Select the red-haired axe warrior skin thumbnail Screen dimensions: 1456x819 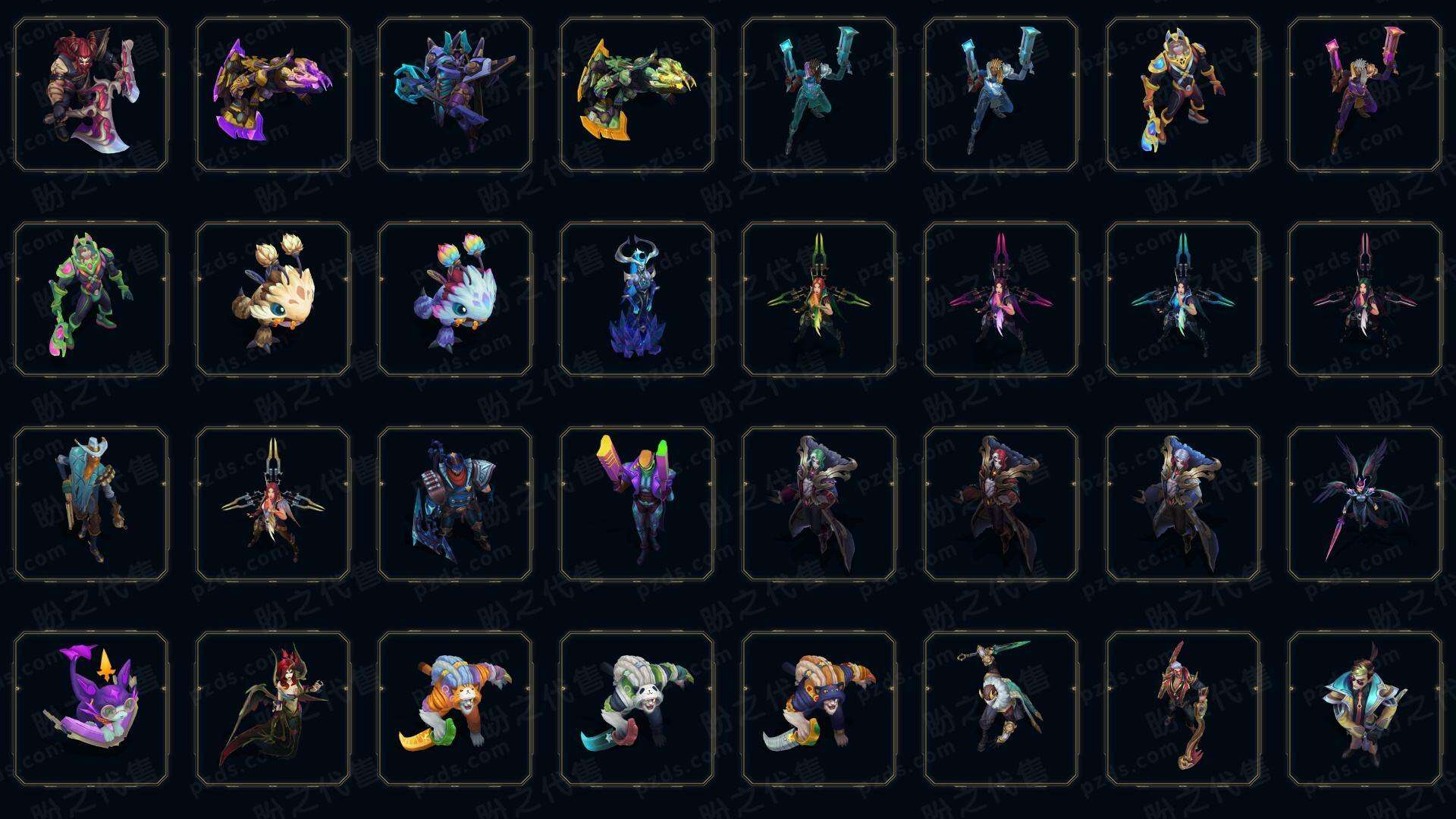click(x=91, y=95)
